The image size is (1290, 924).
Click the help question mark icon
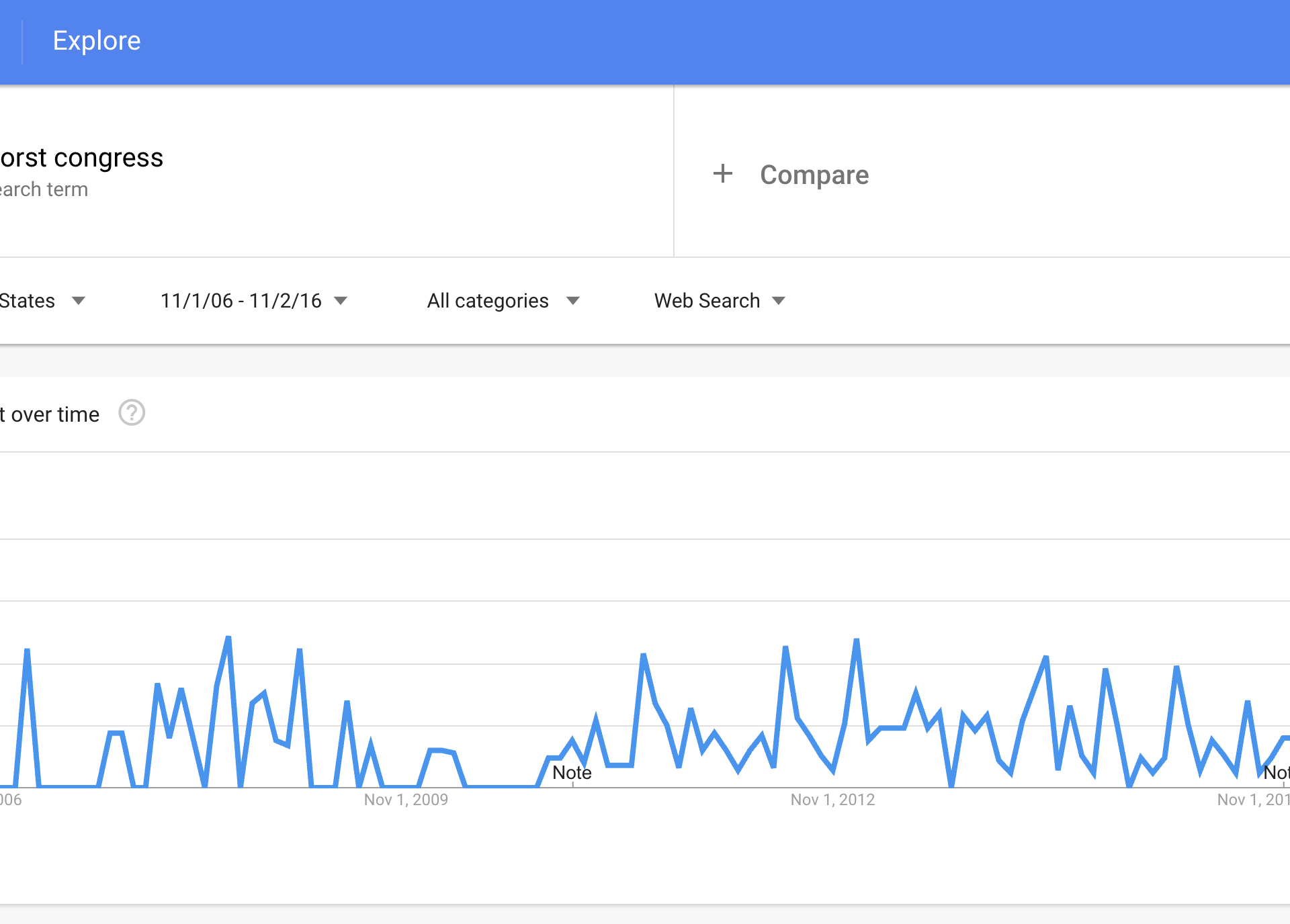pyautogui.click(x=132, y=413)
